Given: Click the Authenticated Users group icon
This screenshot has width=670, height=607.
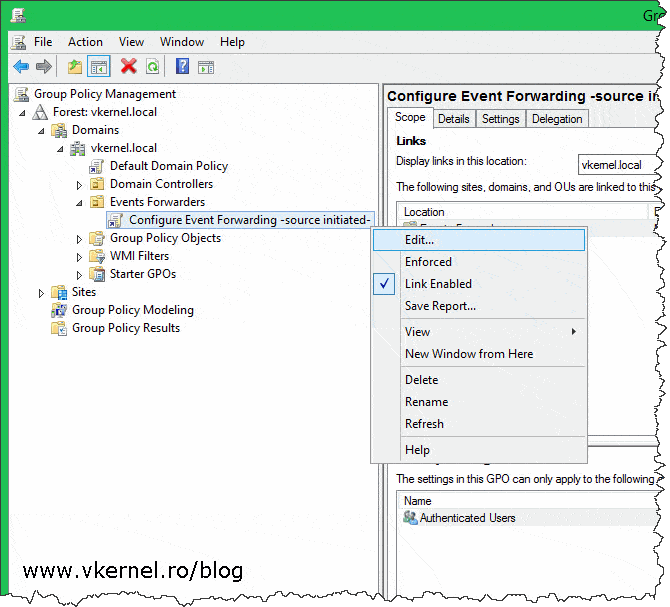Looking at the screenshot, I should pos(410,518).
